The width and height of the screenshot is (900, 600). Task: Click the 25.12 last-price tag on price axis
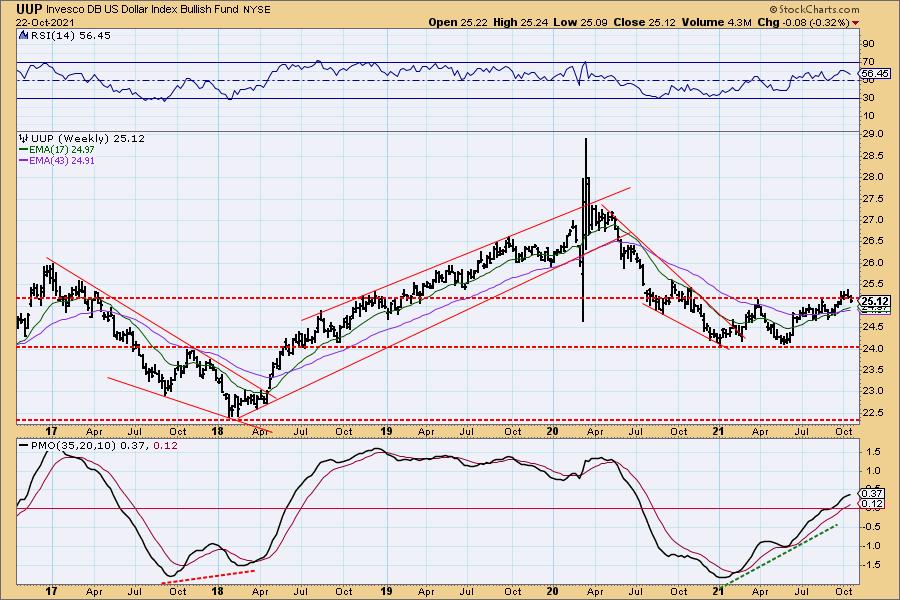pos(875,301)
